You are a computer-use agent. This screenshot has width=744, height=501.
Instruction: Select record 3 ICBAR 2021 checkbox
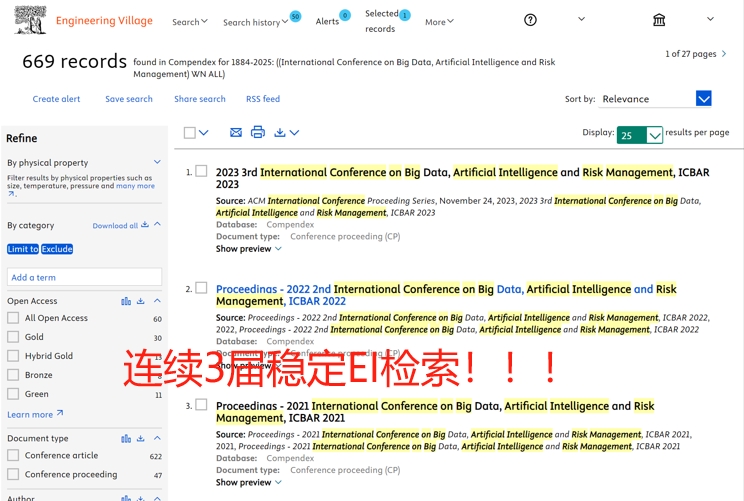(x=201, y=404)
